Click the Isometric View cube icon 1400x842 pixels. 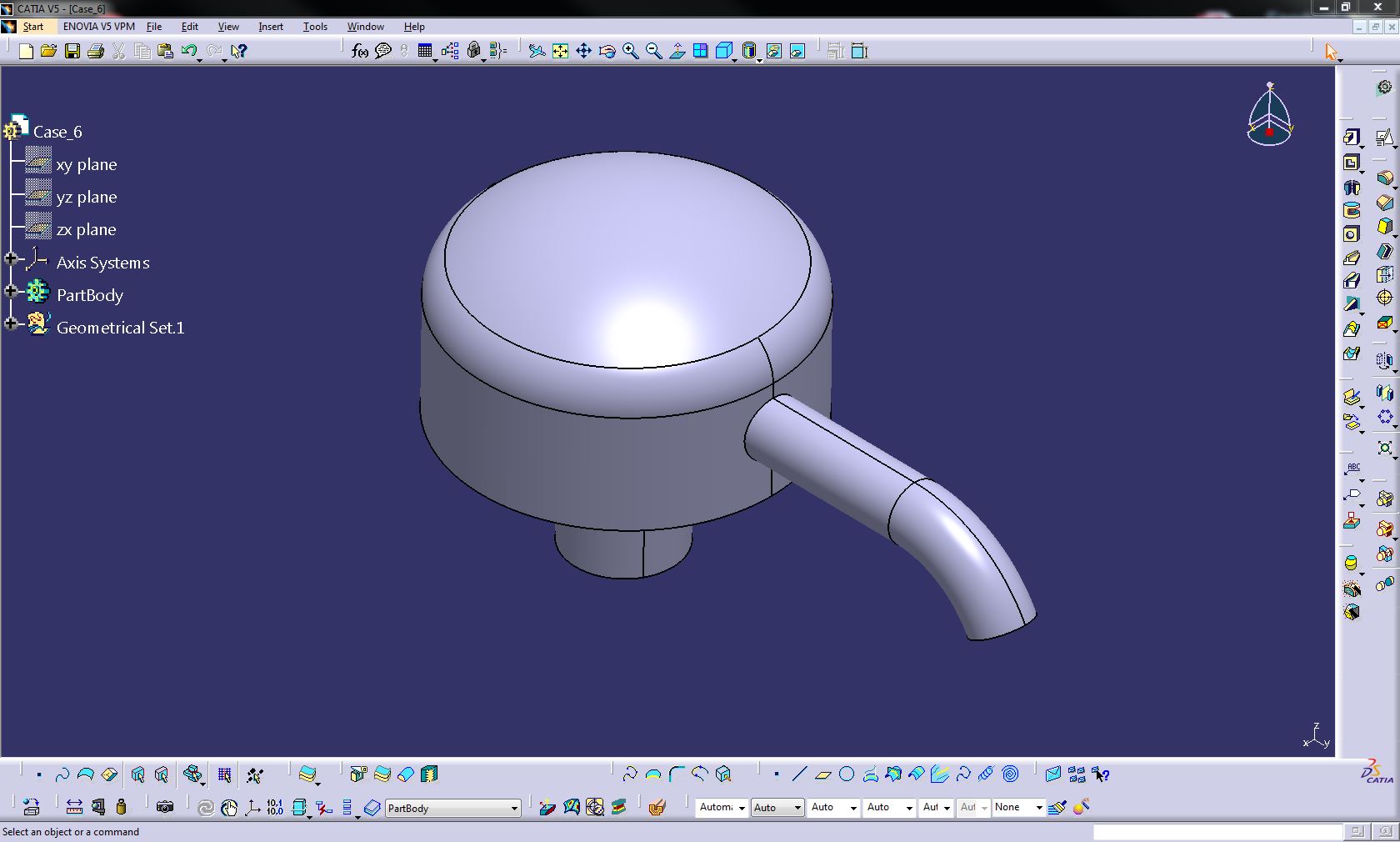(x=723, y=51)
